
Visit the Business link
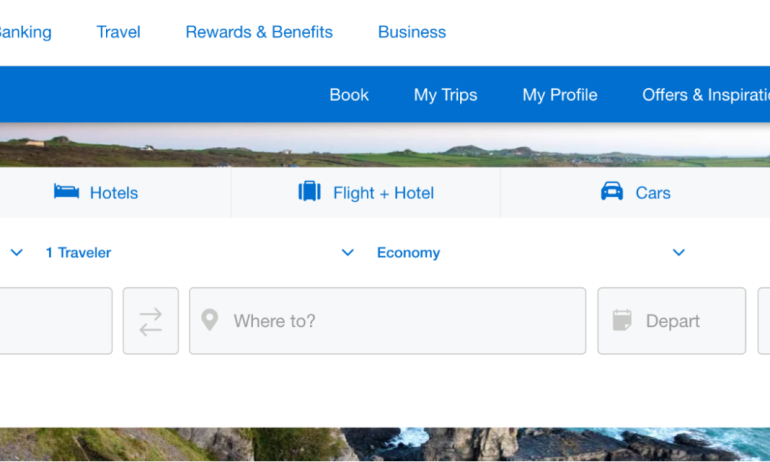point(412,32)
